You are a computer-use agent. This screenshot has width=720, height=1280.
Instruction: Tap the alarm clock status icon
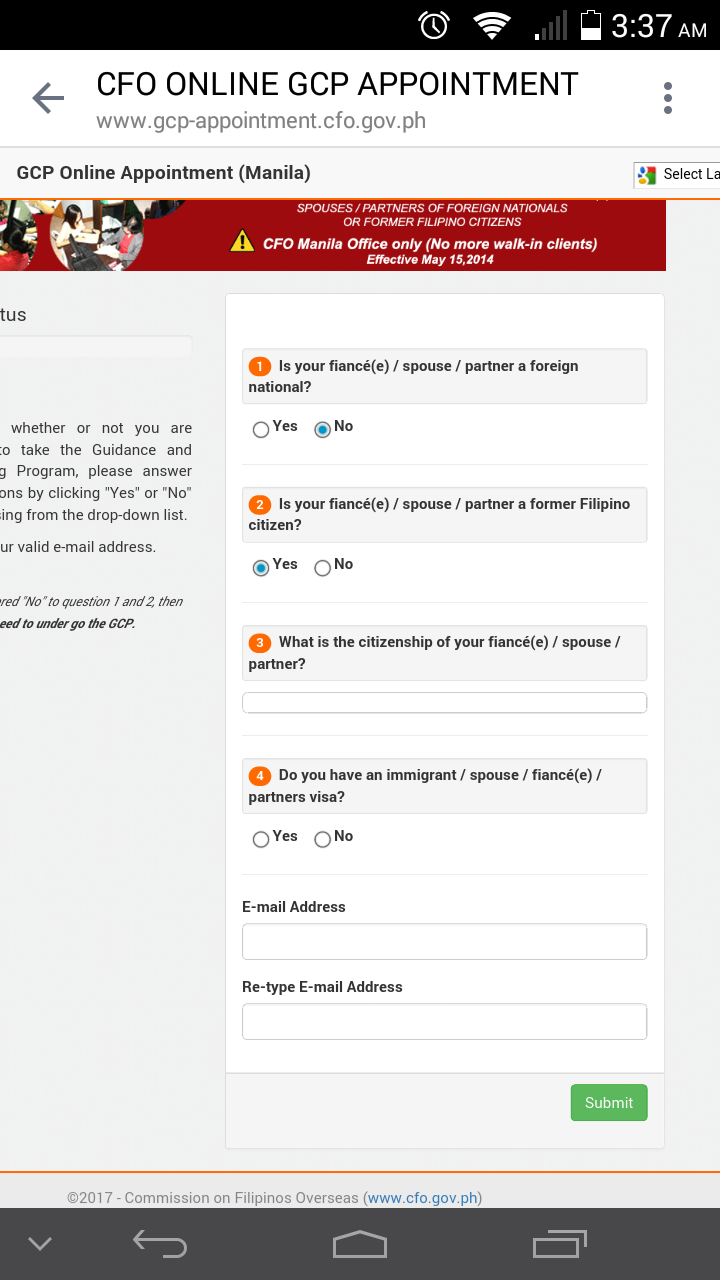click(434, 25)
